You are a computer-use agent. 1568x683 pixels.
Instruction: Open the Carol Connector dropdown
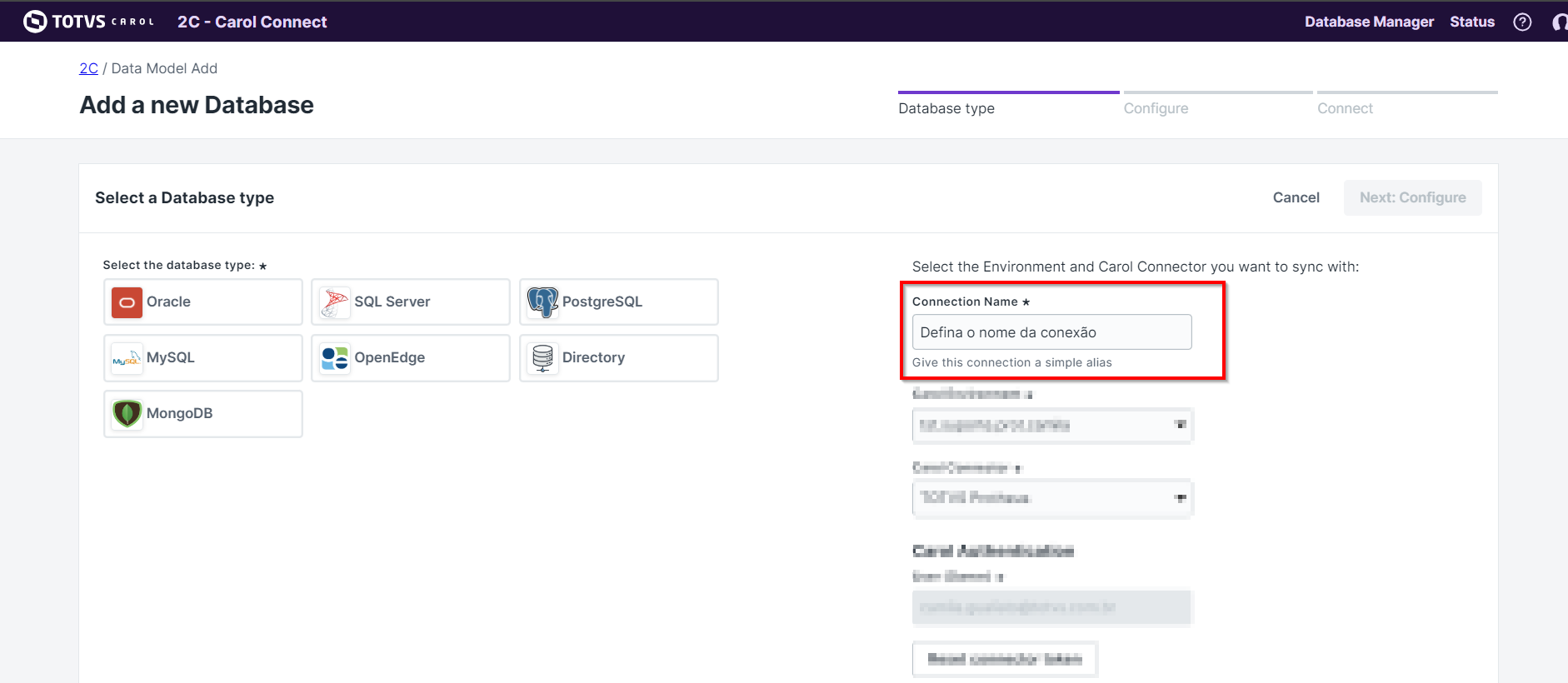tap(1052, 498)
